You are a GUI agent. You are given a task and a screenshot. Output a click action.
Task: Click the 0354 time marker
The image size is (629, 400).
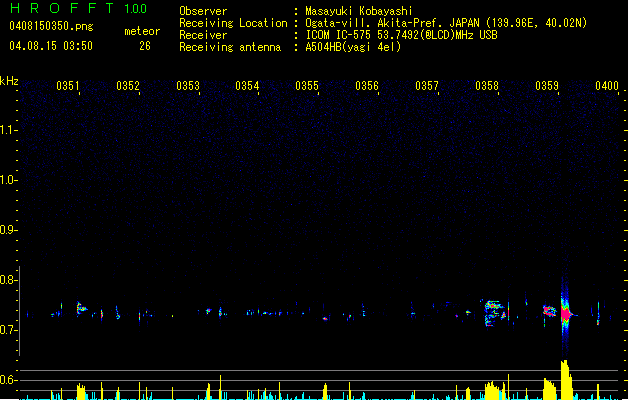point(247,86)
